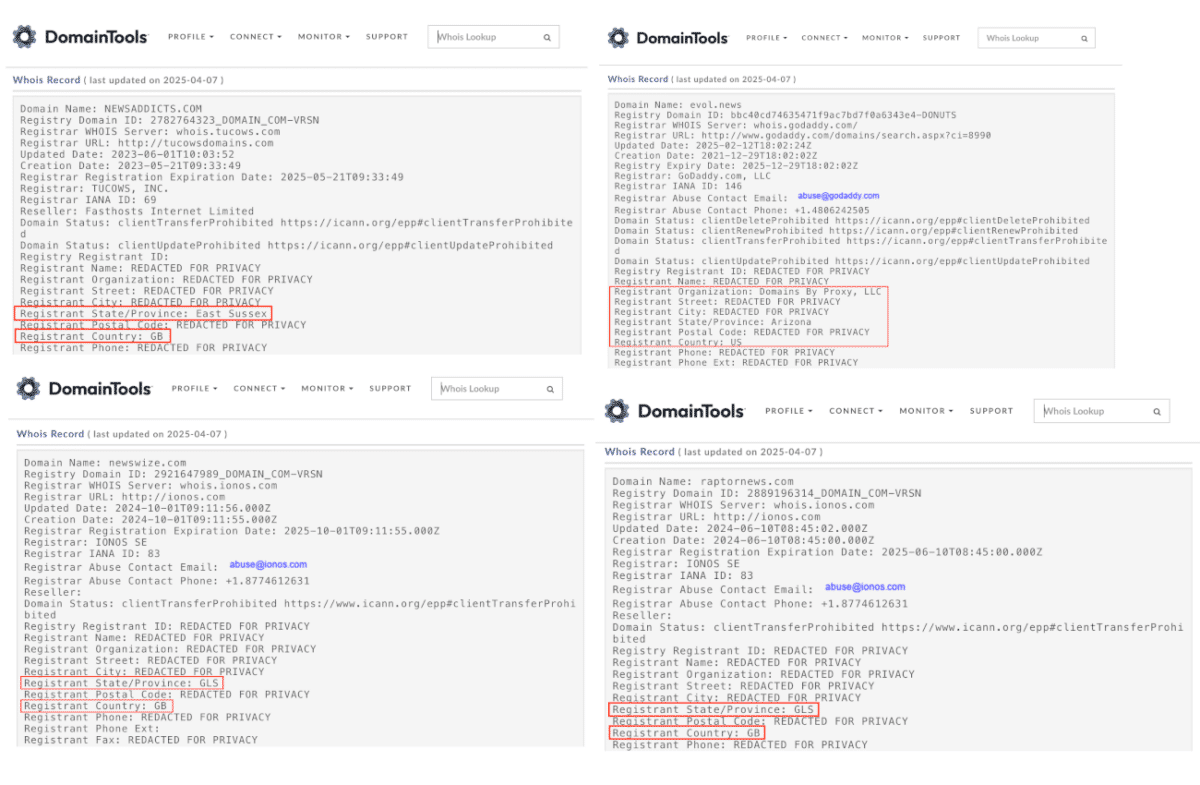Click 'Registrar URL: http://tucowsdomains.com' line
This screenshot has width=1200, height=785.
pos(147,143)
